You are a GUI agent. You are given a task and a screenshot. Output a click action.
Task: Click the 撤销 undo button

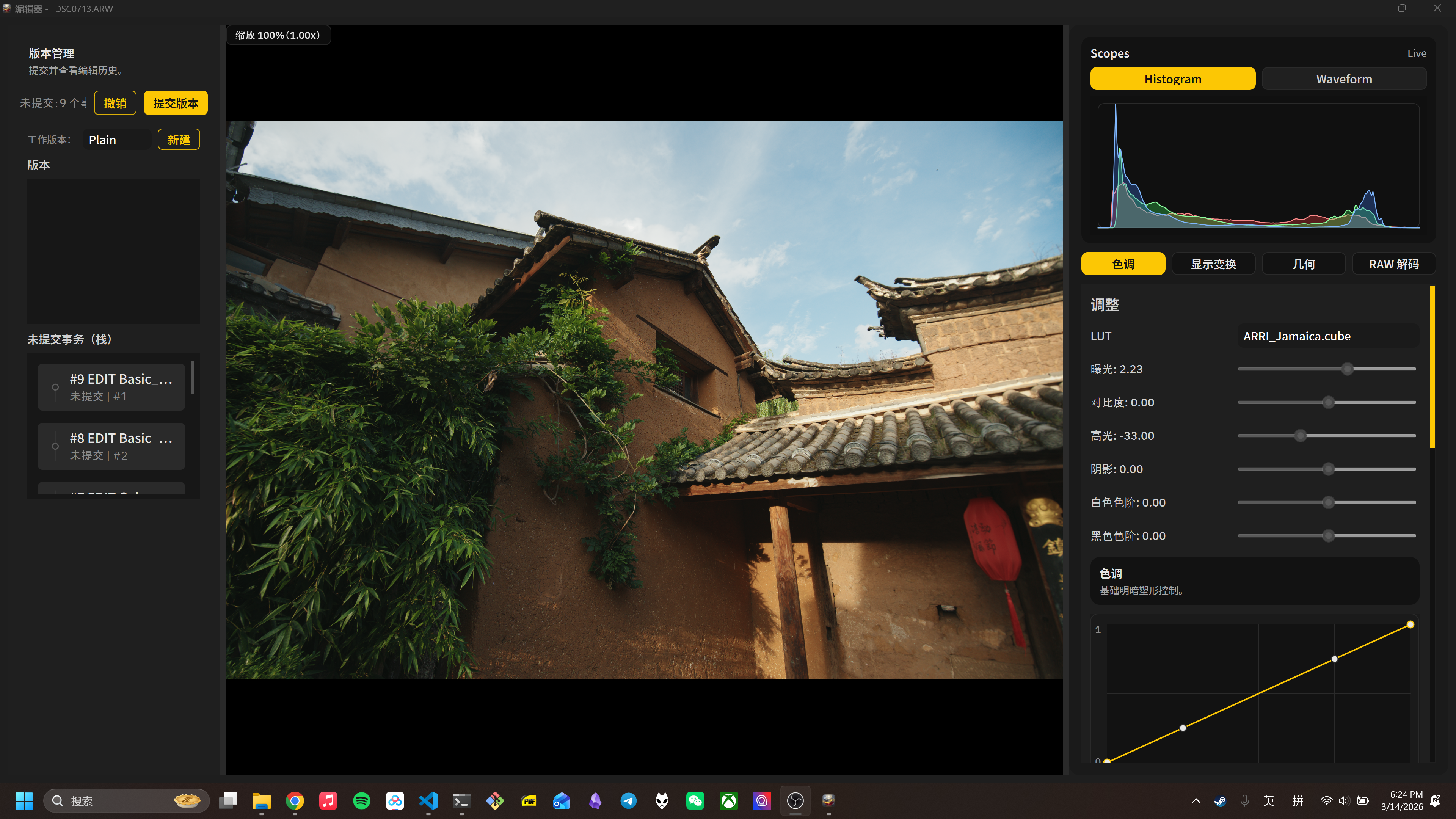point(115,103)
